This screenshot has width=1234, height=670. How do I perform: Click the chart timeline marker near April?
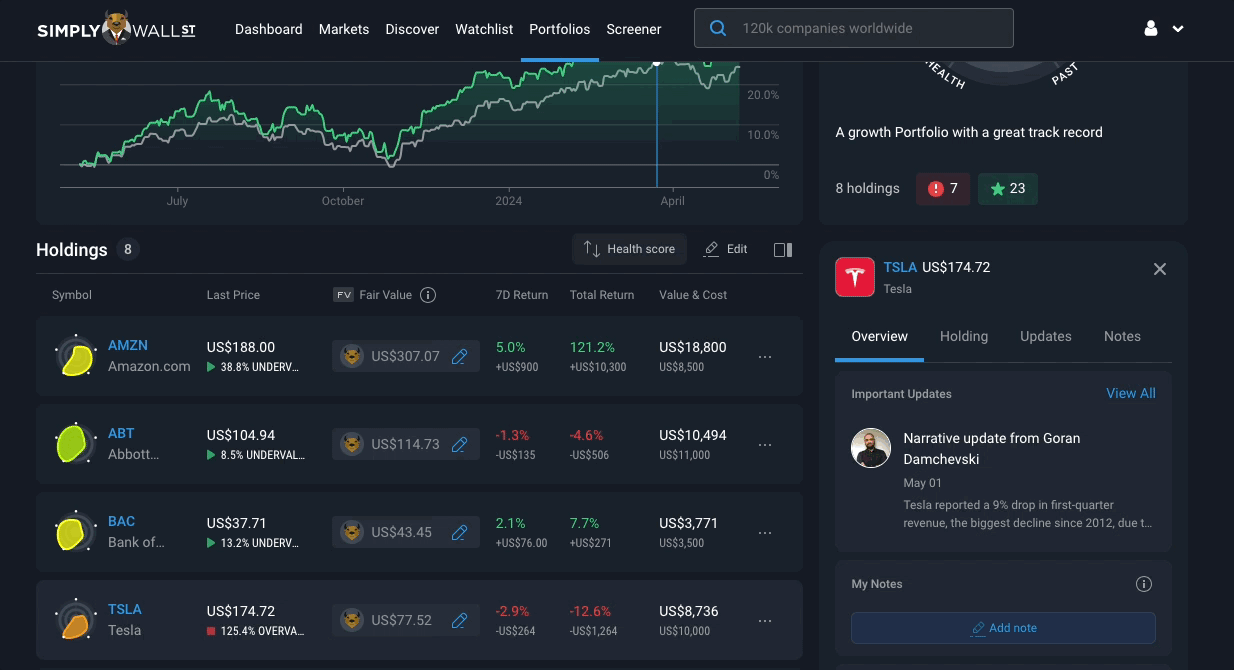pyautogui.click(x=657, y=63)
